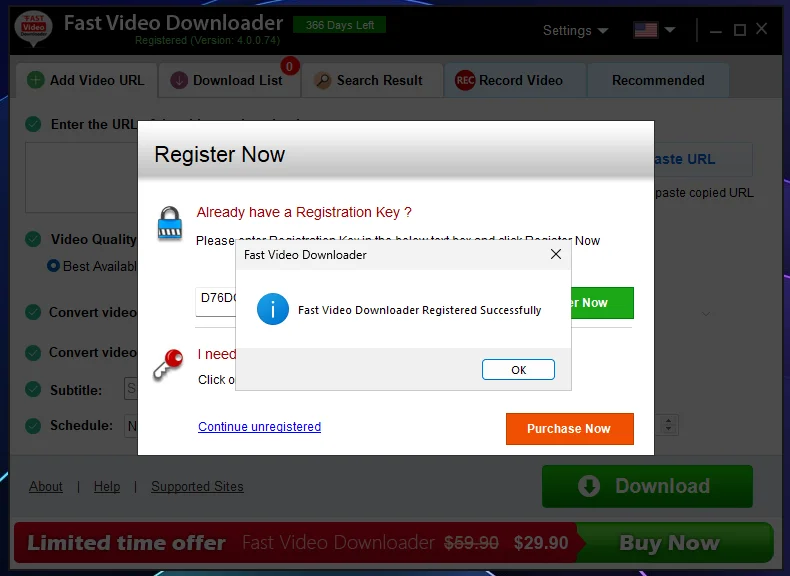Click the magnifier icon on Search Result tab
790x576 pixels.
coord(322,80)
